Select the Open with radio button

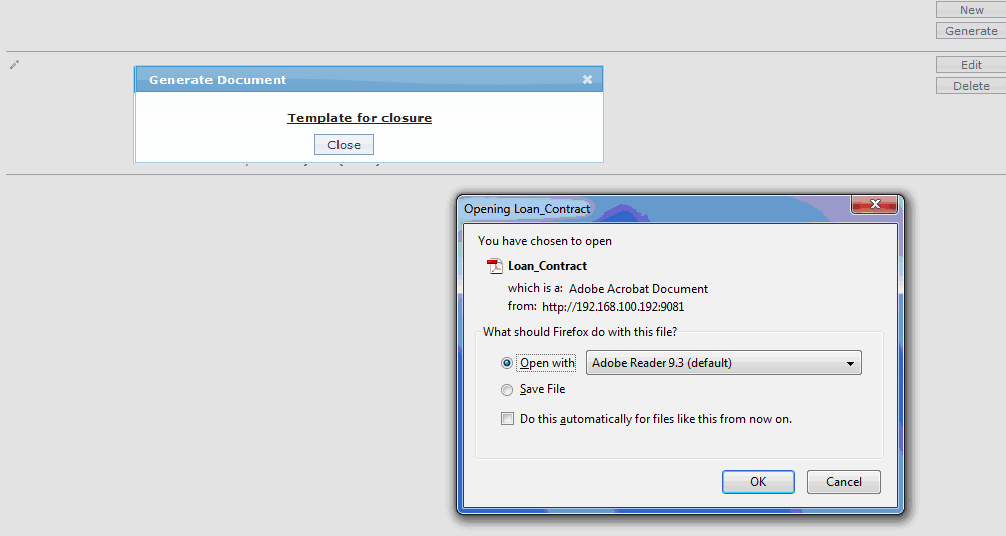[x=507, y=363]
